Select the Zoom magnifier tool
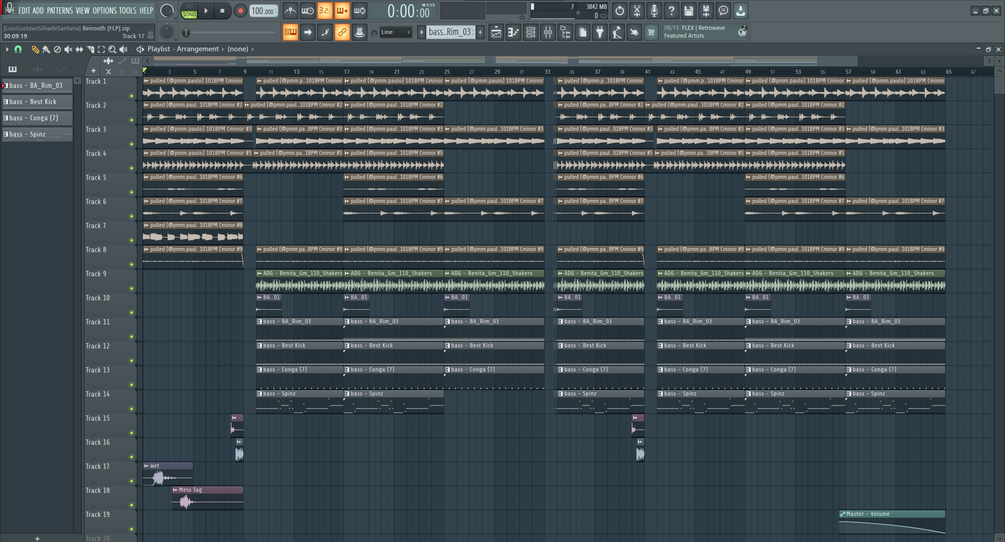The height and width of the screenshot is (542, 1005). 112,49
